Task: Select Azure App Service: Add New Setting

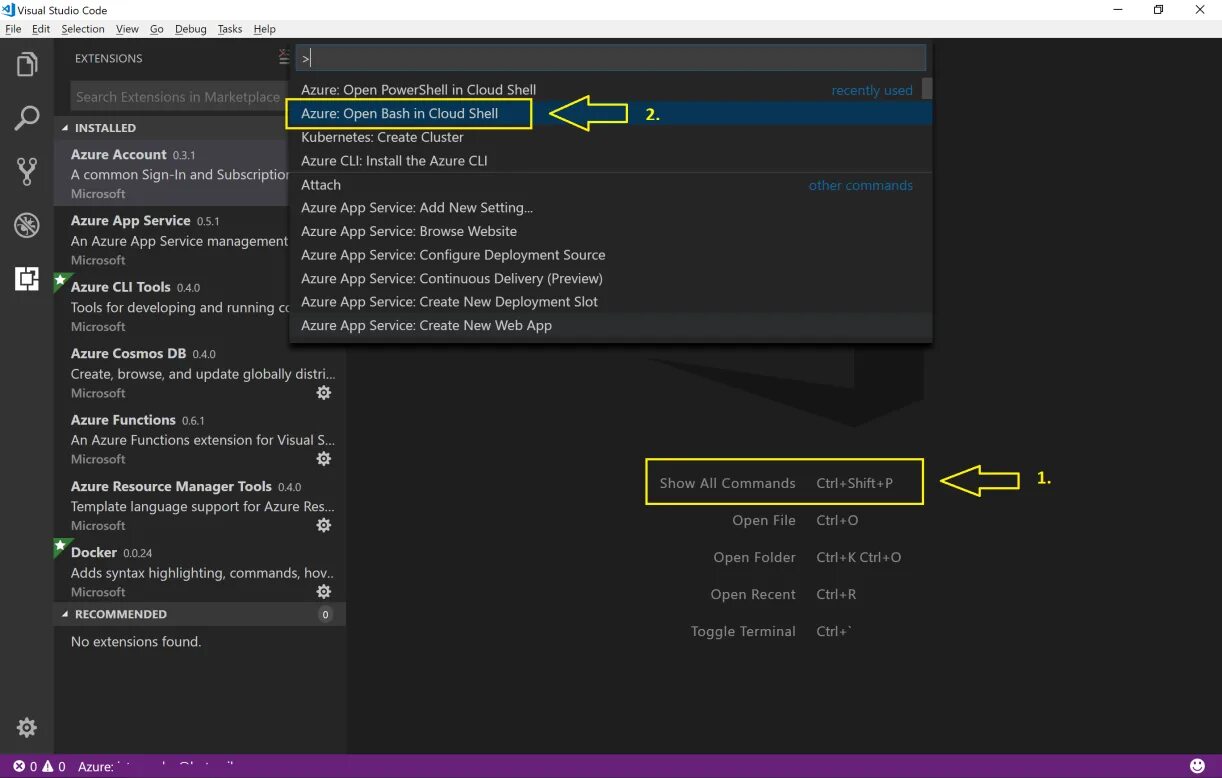Action: (611, 208)
